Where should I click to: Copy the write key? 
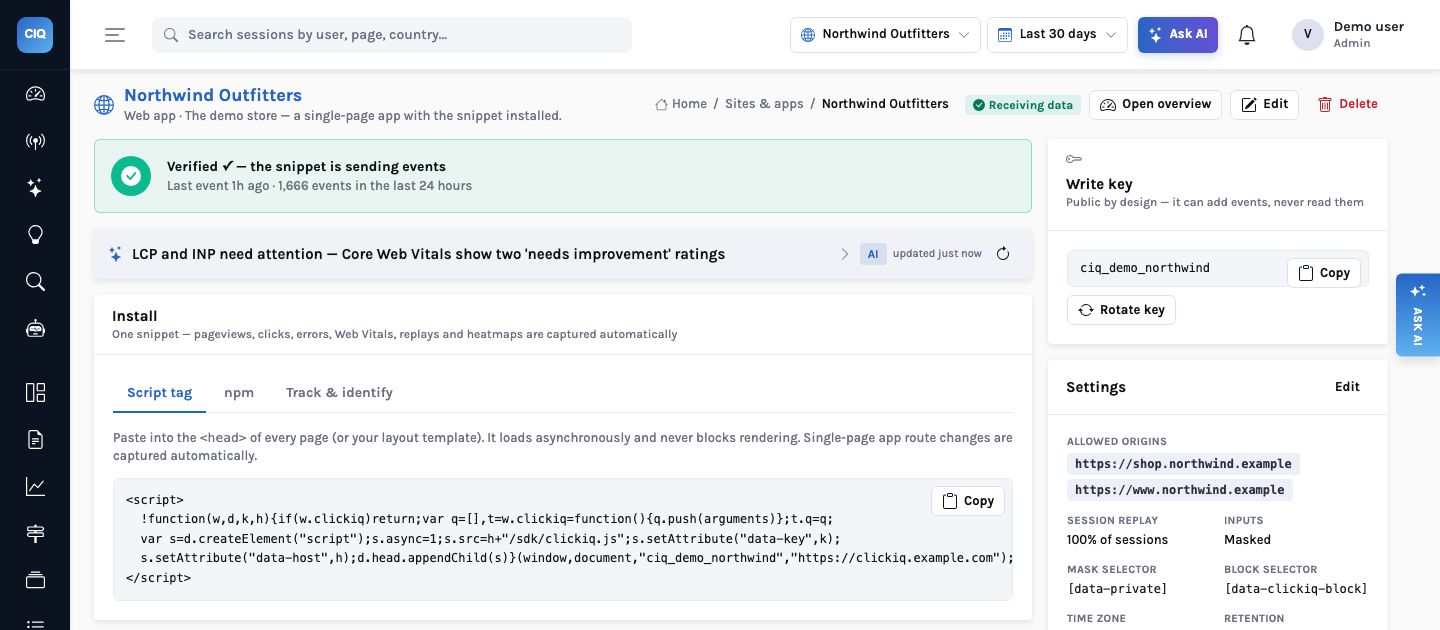pos(1324,273)
